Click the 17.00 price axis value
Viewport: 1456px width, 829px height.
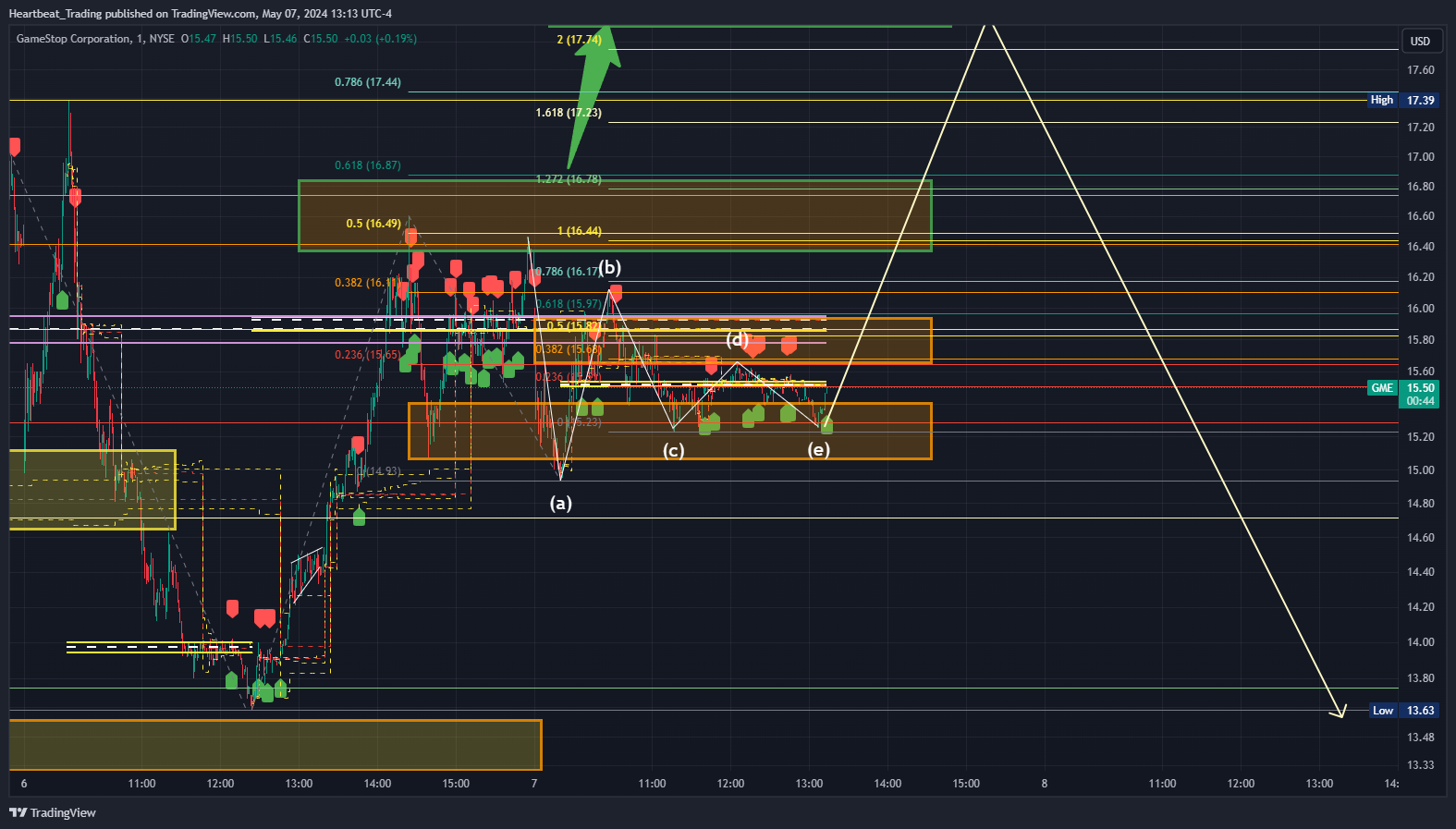pos(1420,157)
